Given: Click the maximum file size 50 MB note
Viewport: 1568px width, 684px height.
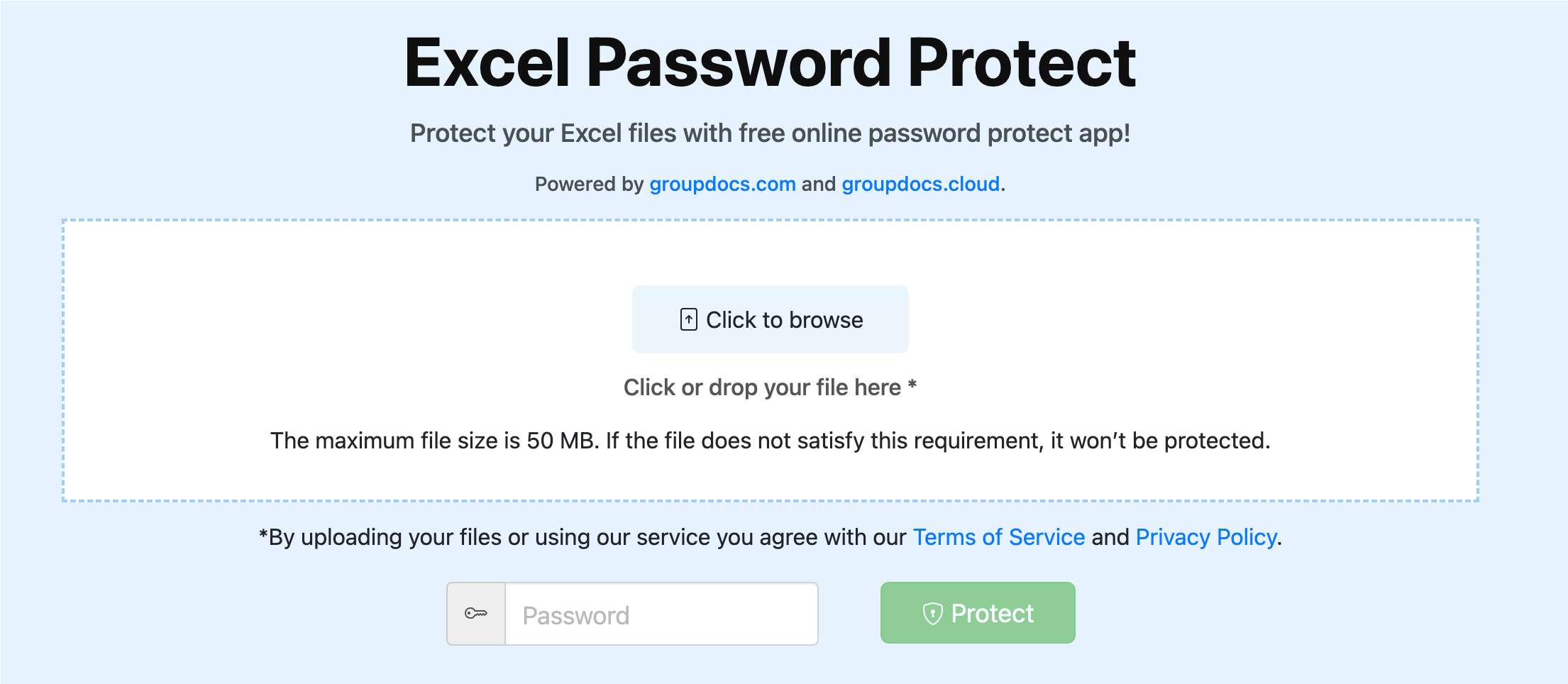Looking at the screenshot, I should pyautogui.click(x=770, y=441).
